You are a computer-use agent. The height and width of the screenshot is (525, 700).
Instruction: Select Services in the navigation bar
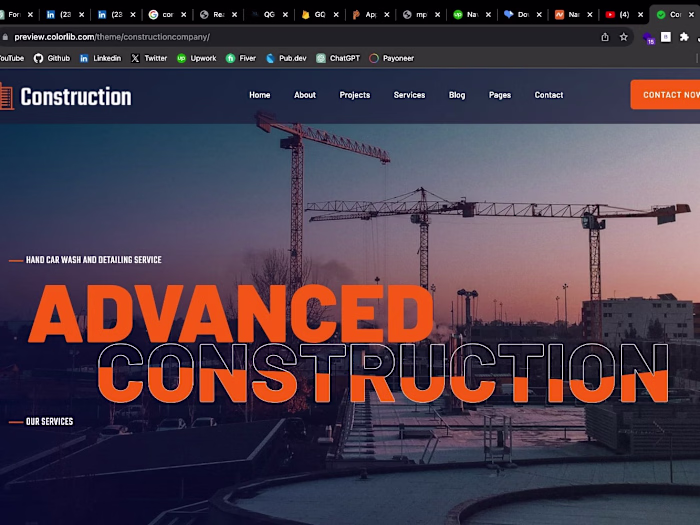pyautogui.click(x=409, y=95)
